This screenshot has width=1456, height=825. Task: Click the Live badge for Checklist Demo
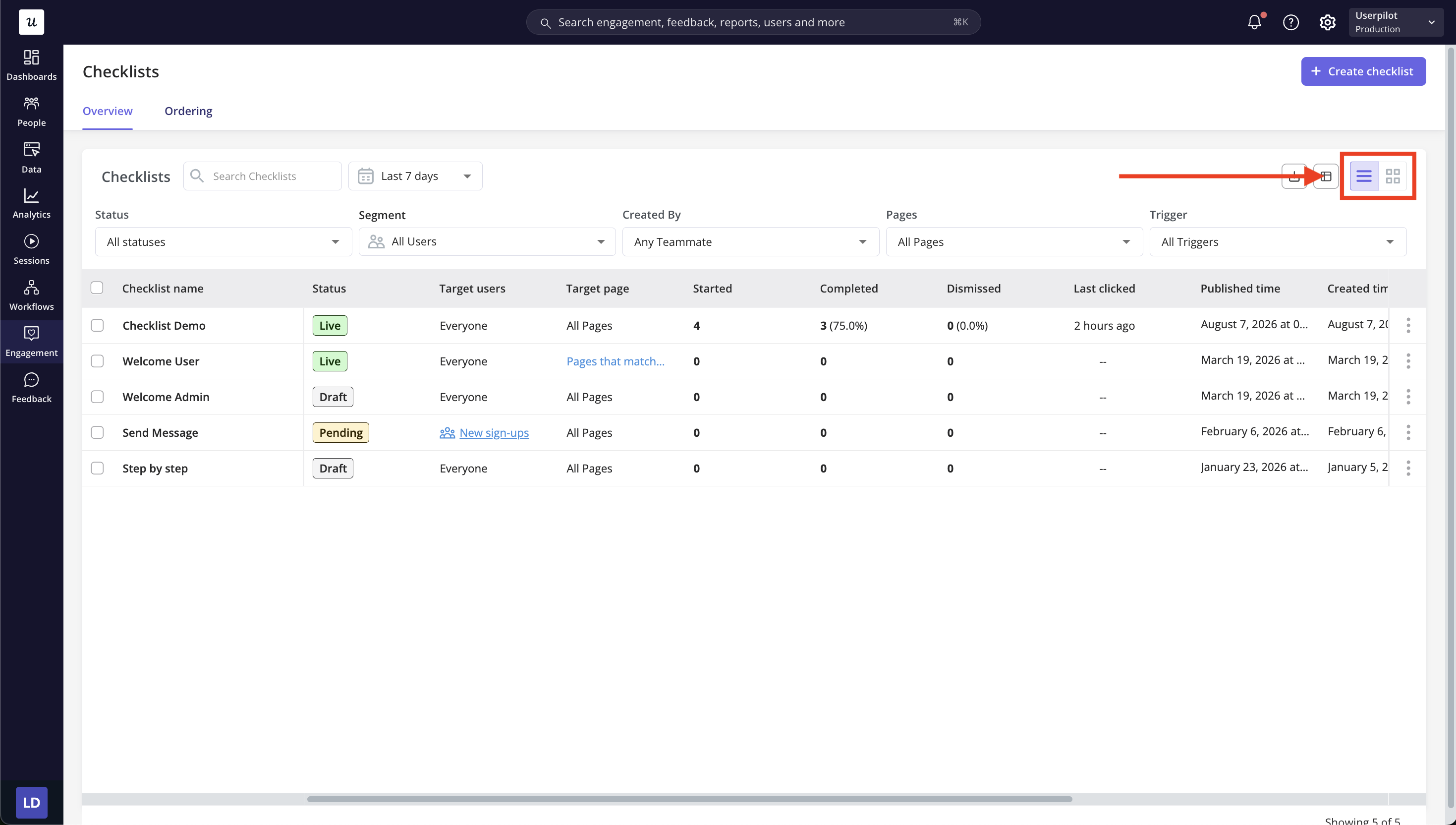coord(330,326)
